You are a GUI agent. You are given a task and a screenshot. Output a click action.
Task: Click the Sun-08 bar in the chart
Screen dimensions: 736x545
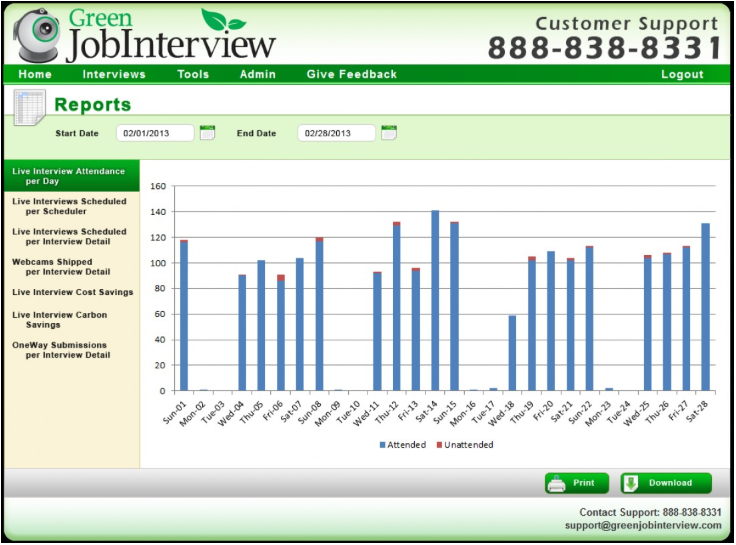click(319, 314)
